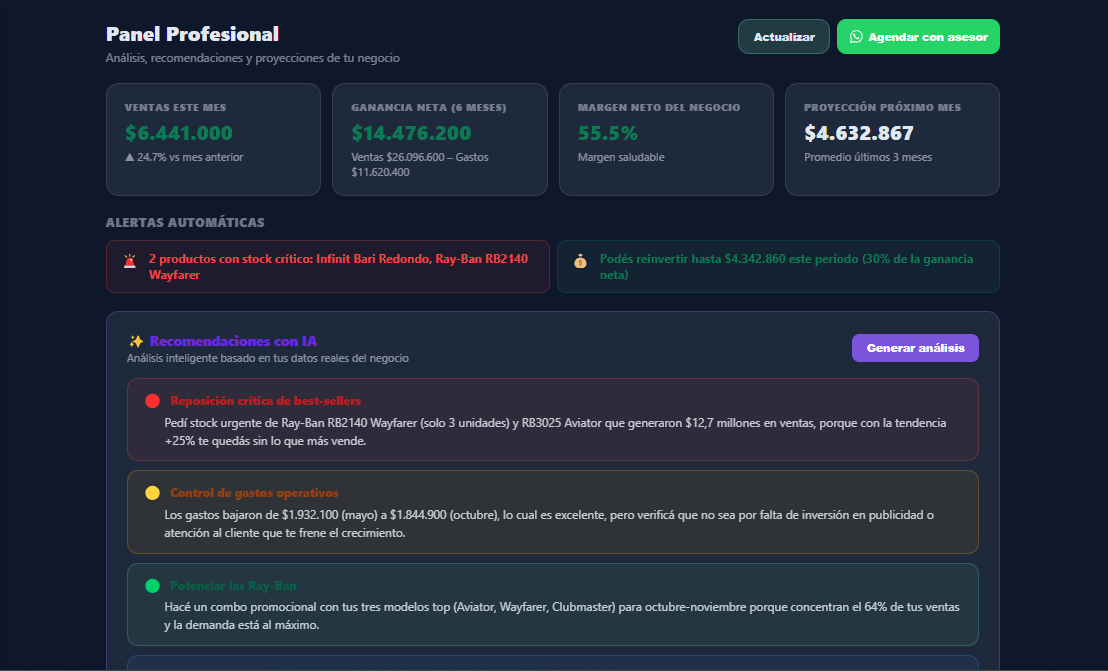Viewport: 1108px width, 671px height.
Task: Click the sparkles icon beside Recomendaciones con IA
Action: pyautogui.click(x=136, y=341)
